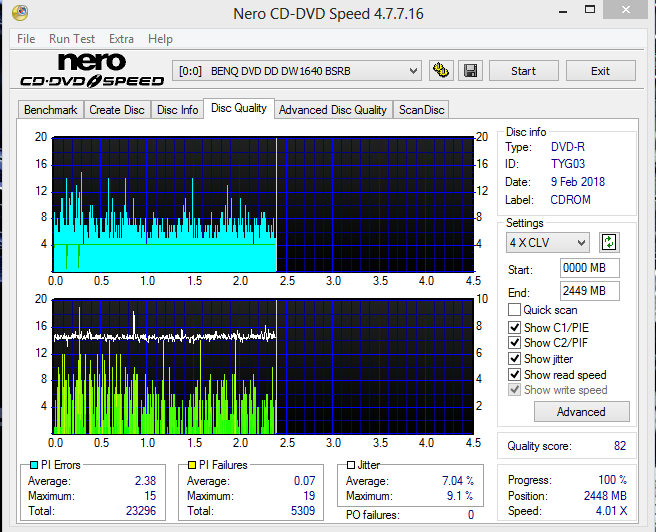
Task: Open the File menu
Action: (26, 39)
